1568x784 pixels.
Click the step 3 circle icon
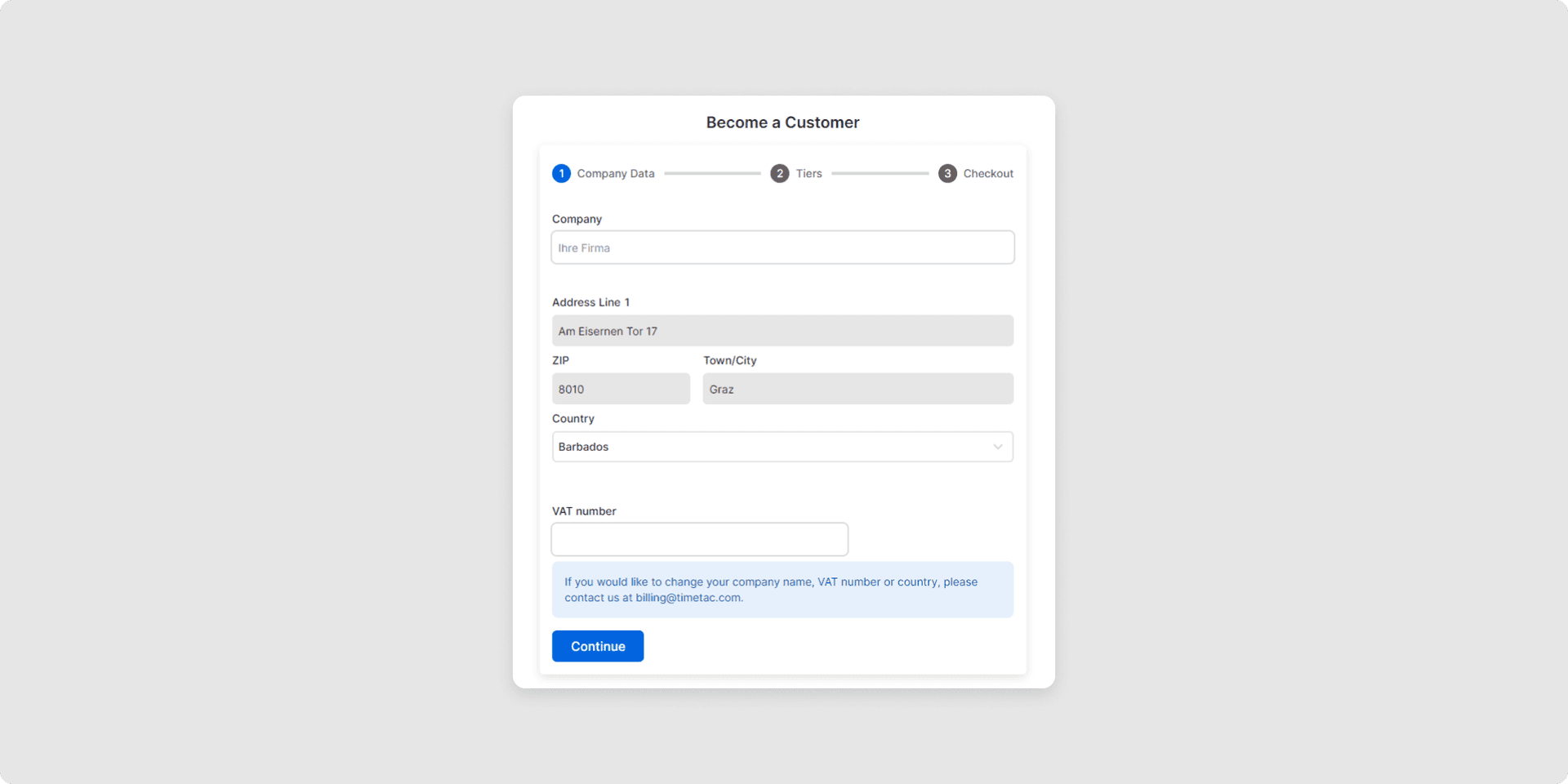tap(947, 173)
